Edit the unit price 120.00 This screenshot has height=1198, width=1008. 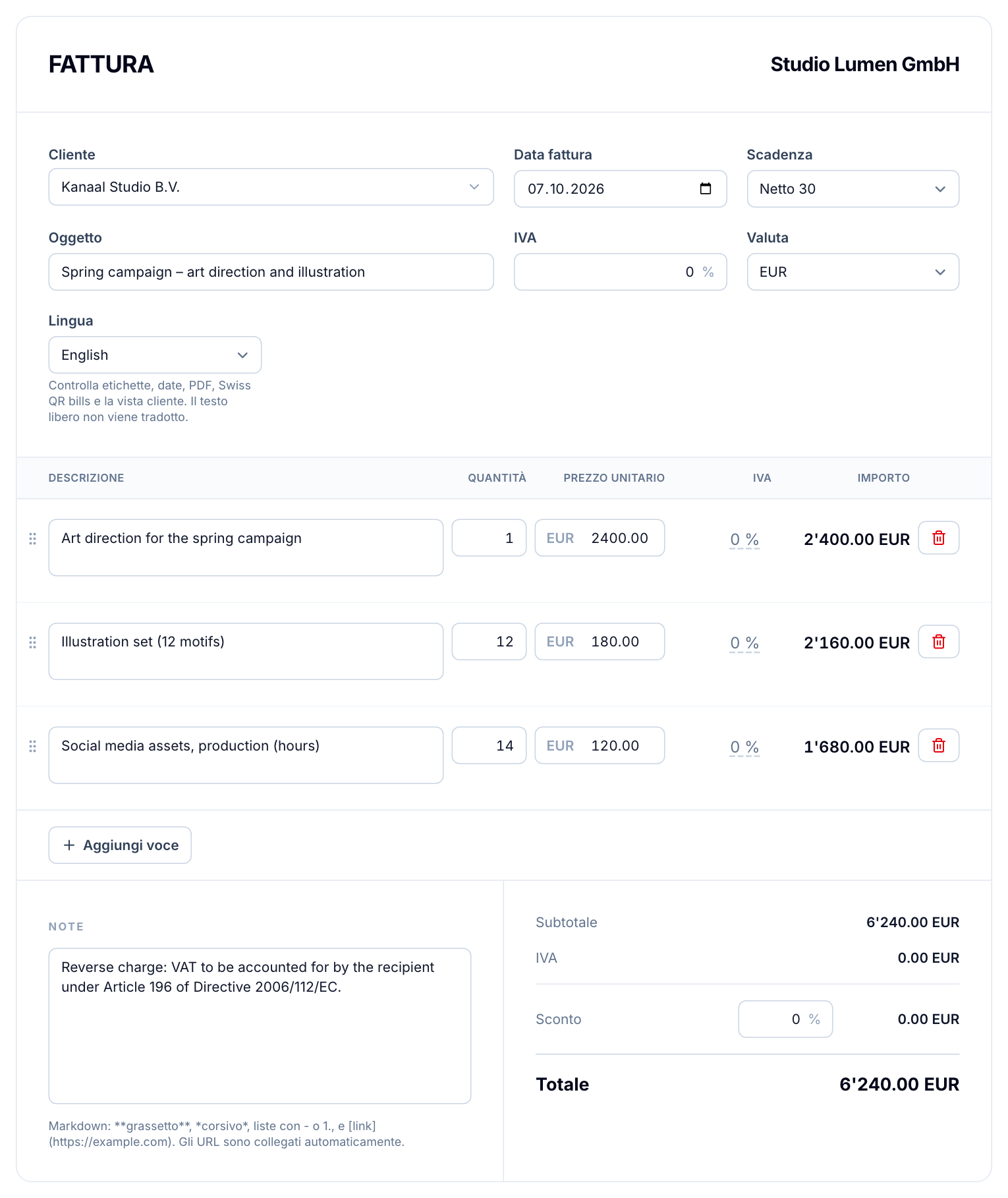[x=600, y=745]
